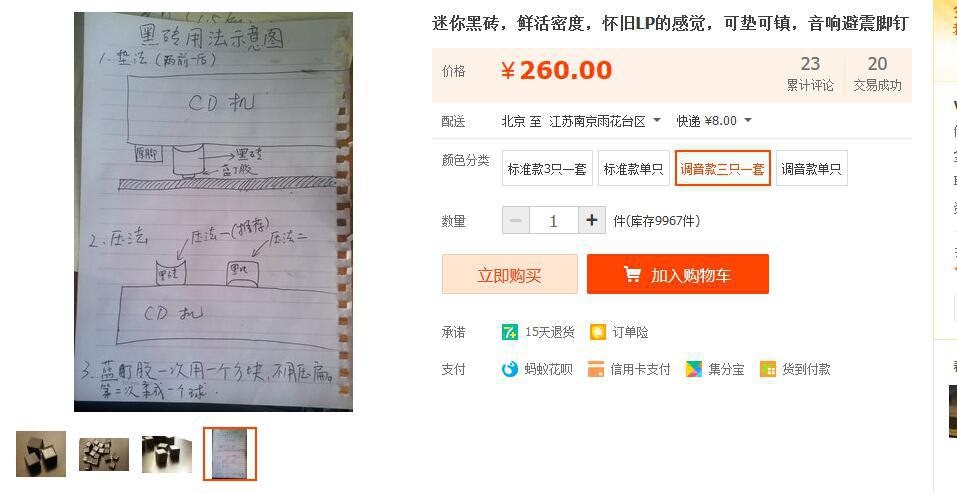The image size is (957, 493).
Task: Click the 15天退货 green guarantee icon
Action: [x=509, y=332]
